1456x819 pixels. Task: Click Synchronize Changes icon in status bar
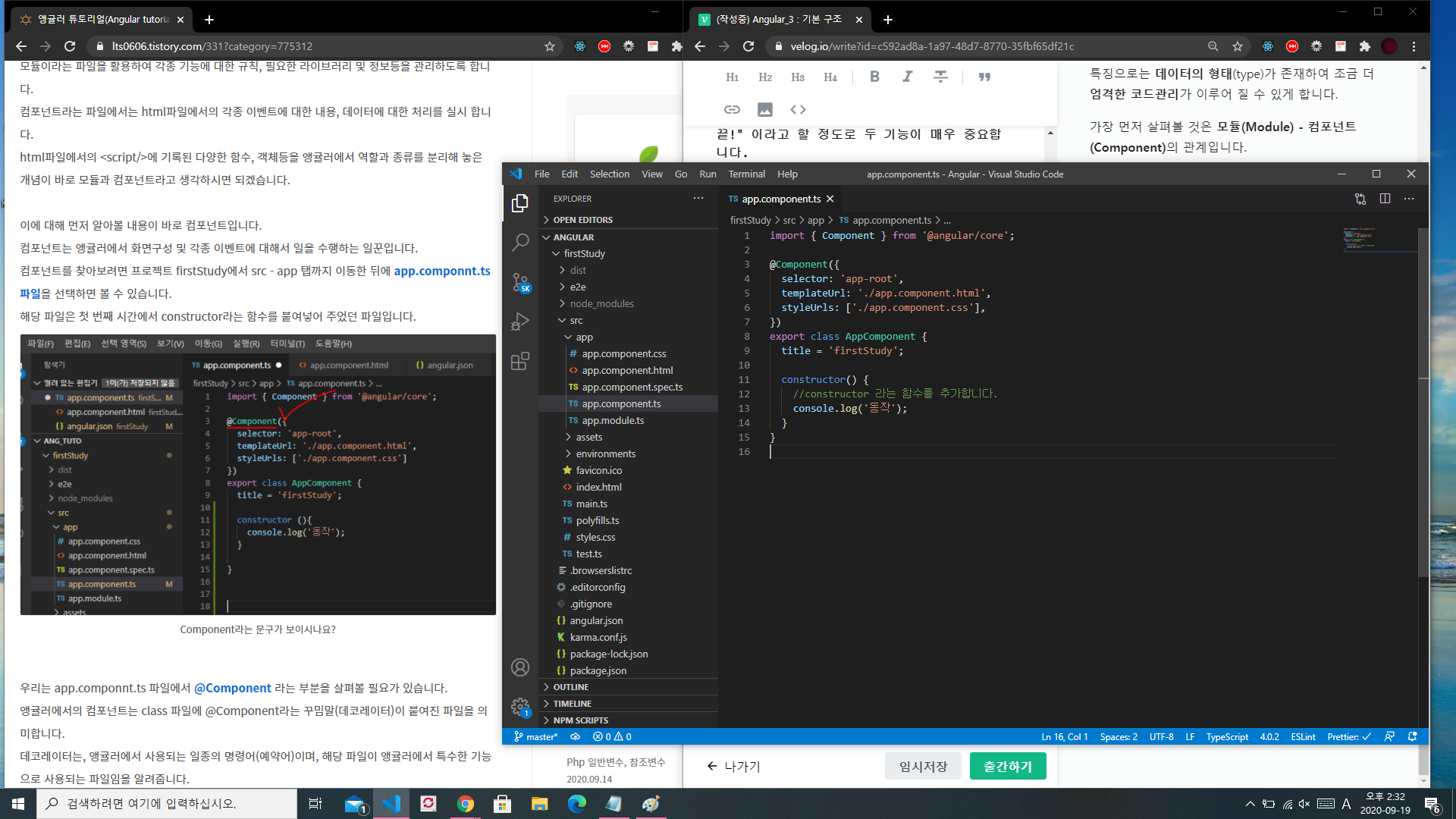pos(576,736)
